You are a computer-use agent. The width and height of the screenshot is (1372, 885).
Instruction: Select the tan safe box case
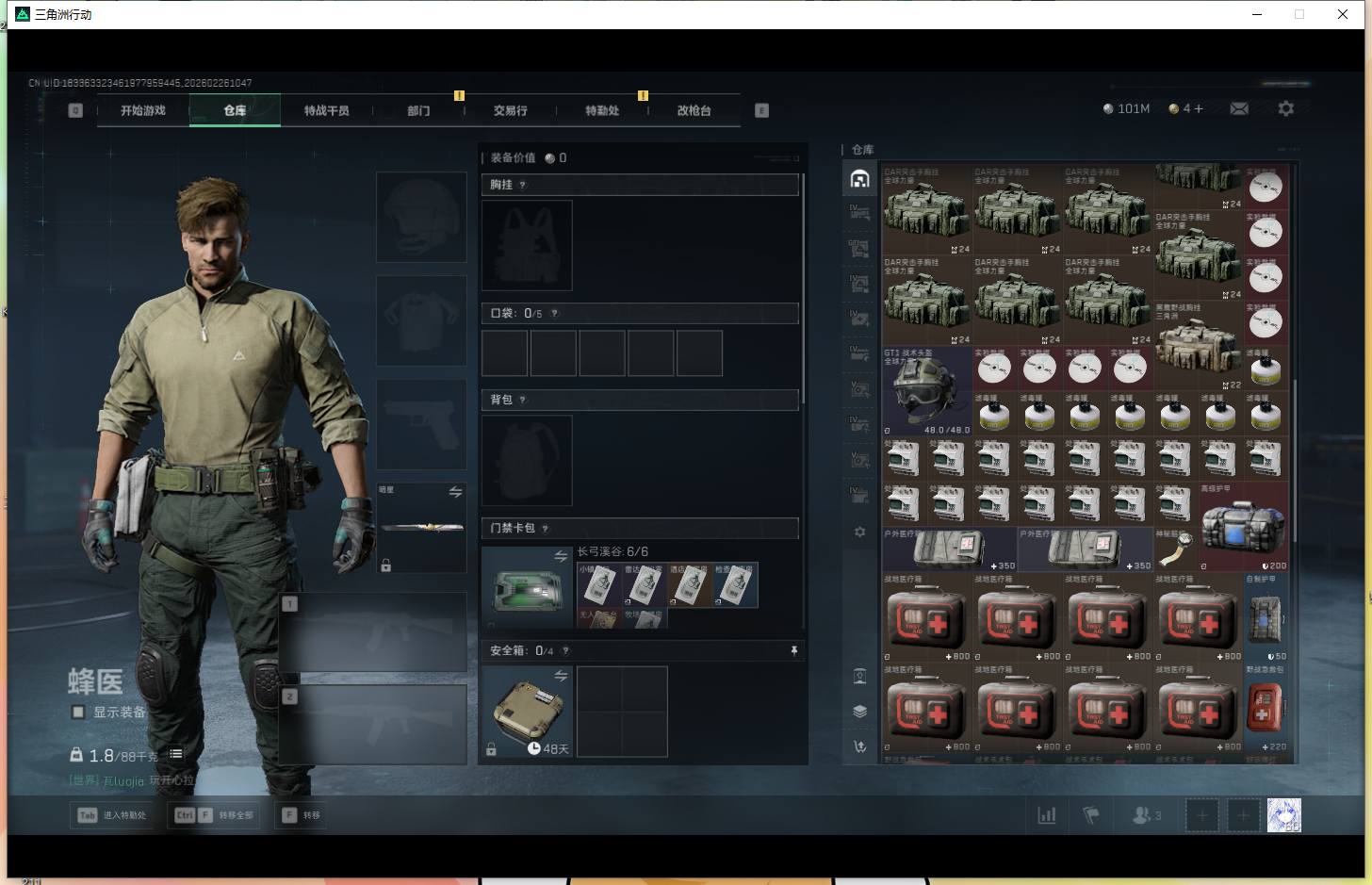pos(527,712)
